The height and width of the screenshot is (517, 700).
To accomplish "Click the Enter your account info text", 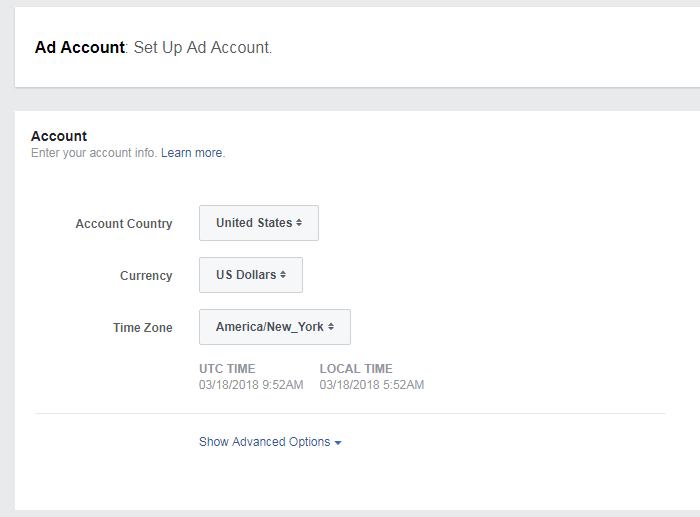I will (x=93, y=153).
